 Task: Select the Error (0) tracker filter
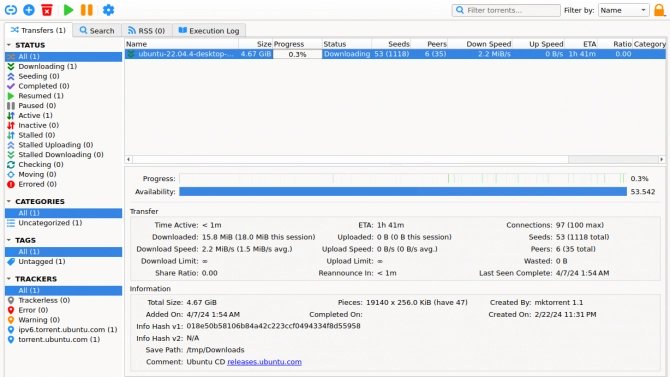click(63, 310)
